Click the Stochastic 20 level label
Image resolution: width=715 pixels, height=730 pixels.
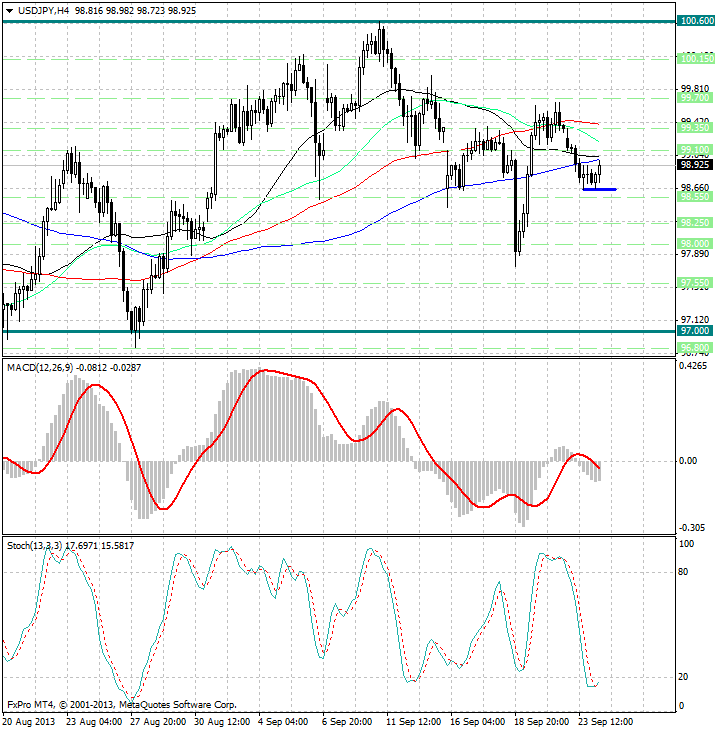683,677
